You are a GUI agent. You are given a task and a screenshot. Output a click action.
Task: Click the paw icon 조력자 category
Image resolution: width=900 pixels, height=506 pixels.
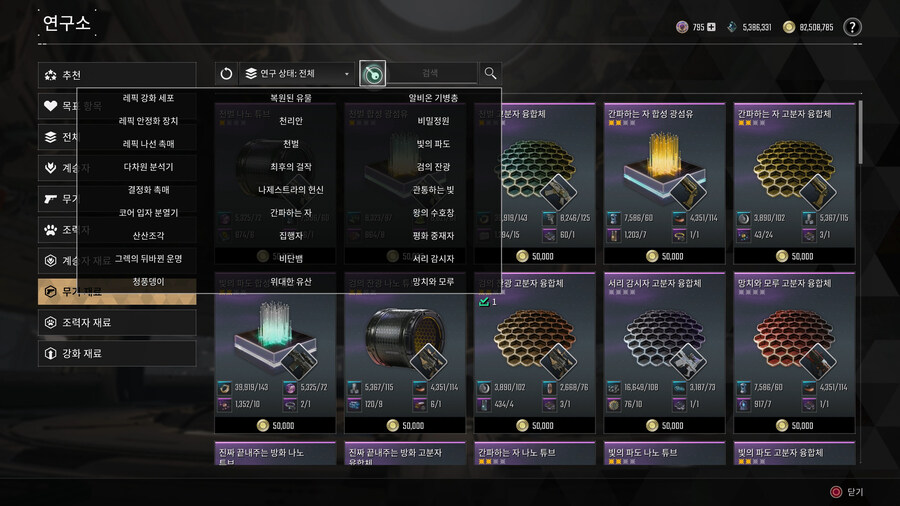click(51, 229)
